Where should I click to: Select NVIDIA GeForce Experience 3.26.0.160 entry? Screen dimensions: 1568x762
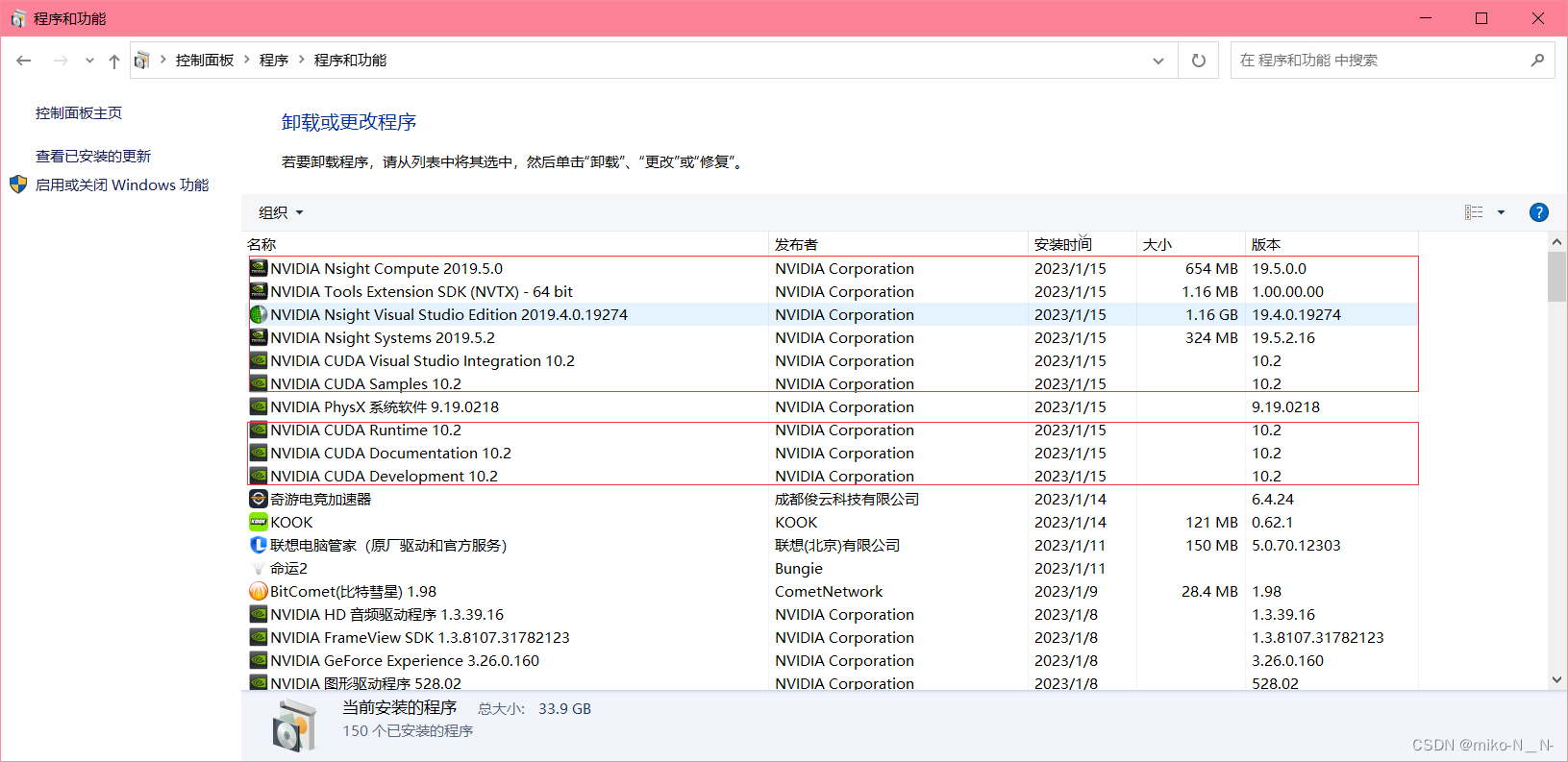405,661
